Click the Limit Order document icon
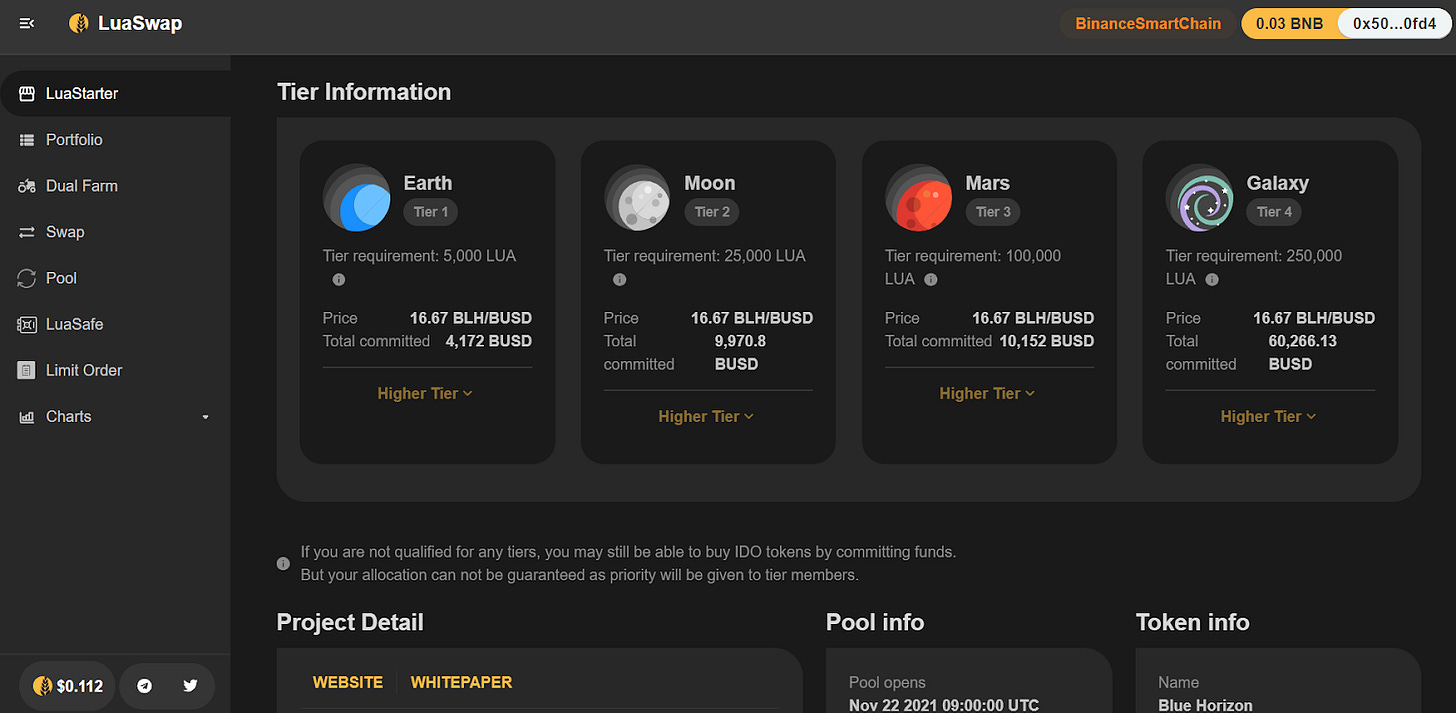1456x713 pixels. pos(27,370)
